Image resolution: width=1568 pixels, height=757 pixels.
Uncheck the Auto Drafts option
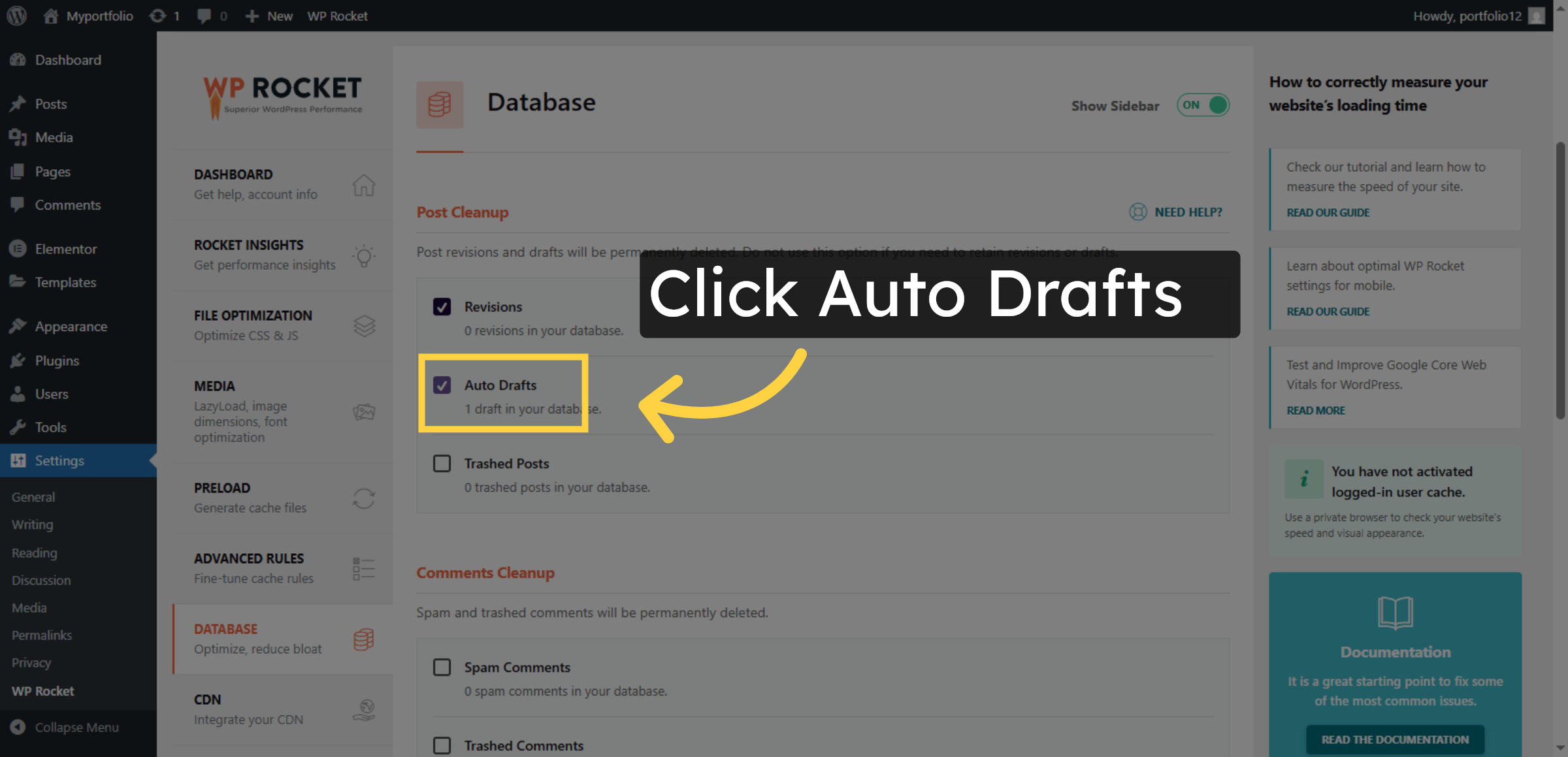(442, 385)
